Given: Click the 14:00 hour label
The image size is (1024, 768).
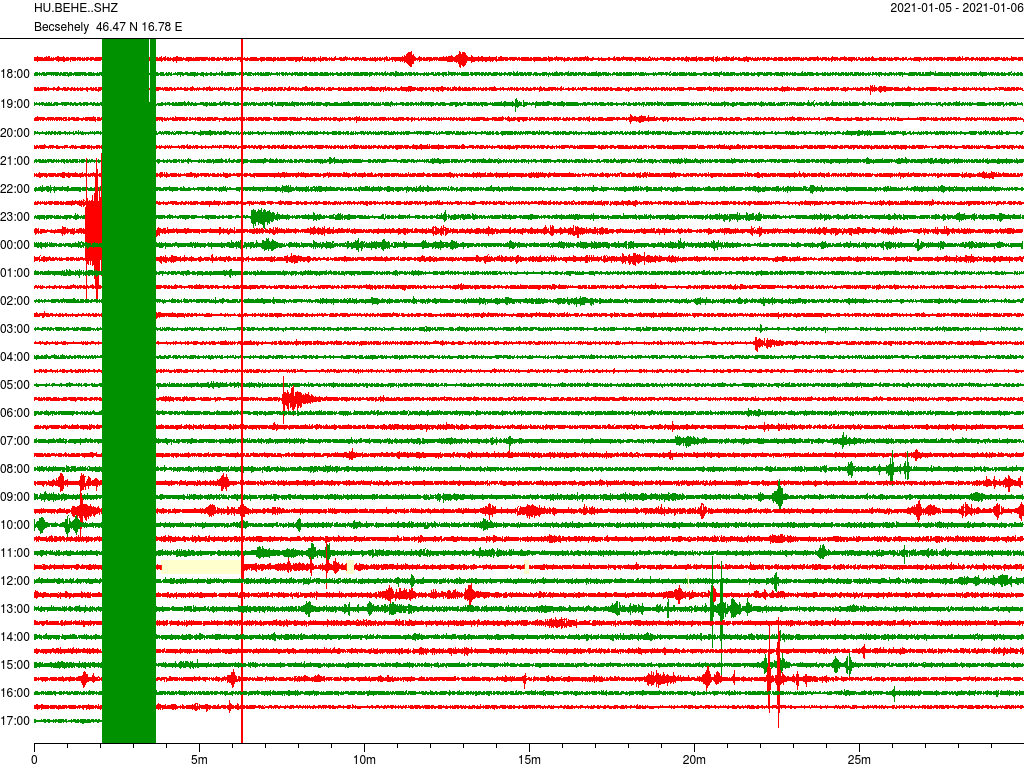Looking at the screenshot, I should tap(15, 636).
